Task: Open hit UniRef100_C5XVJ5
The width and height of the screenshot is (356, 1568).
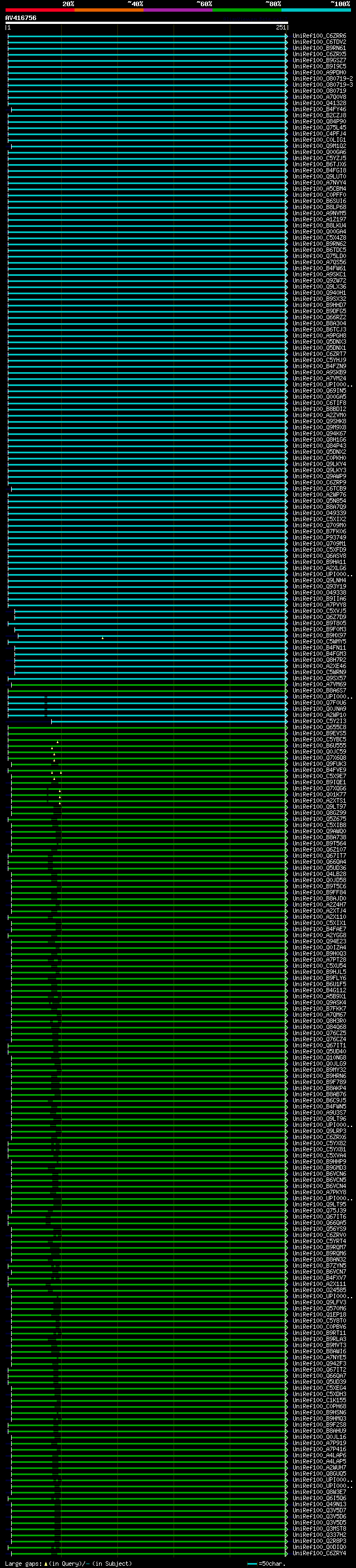Action: click(319, 611)
